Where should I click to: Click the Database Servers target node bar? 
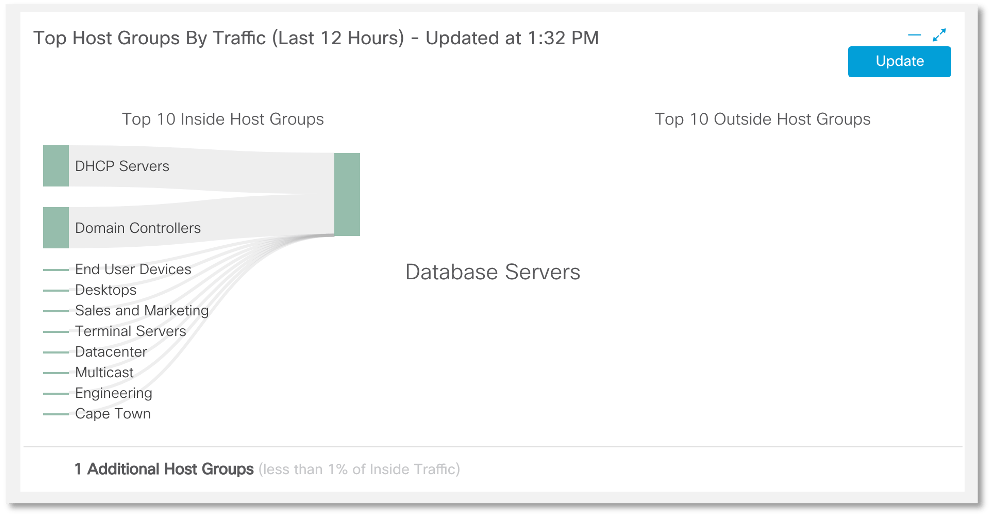tap(347, 194)
